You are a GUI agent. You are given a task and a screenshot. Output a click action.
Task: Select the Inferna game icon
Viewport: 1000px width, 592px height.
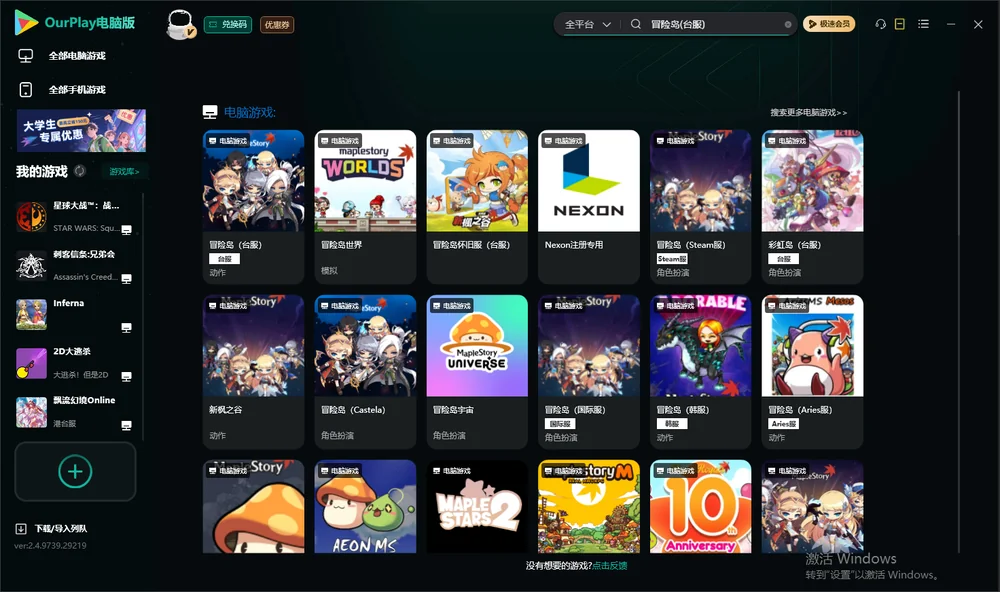click(31, 314)
